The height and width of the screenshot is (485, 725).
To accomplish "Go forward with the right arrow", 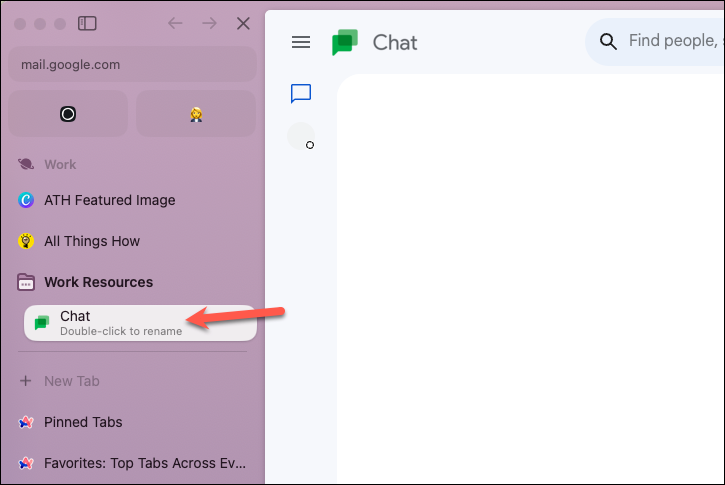I will click(209, 23).
